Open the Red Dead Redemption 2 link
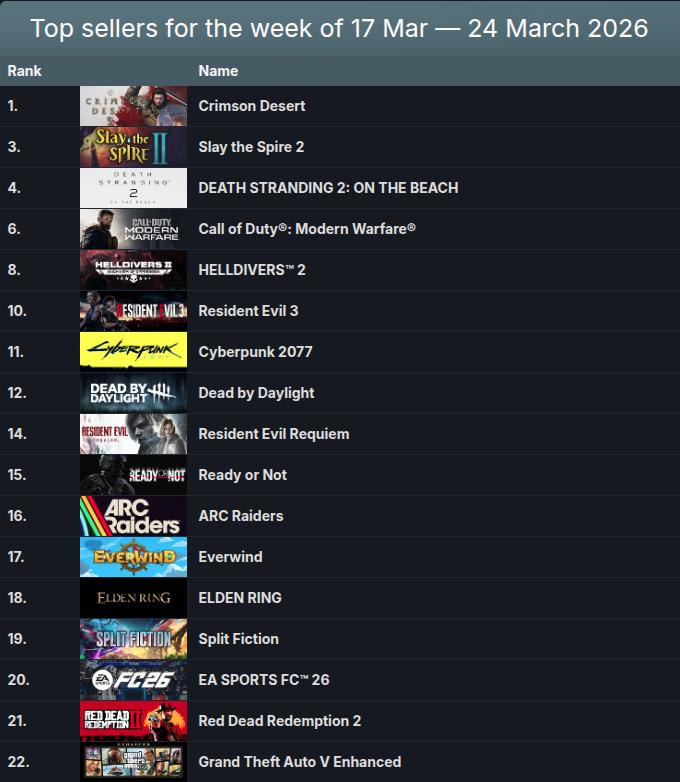680x782 pixels. (x=279, y=721)
